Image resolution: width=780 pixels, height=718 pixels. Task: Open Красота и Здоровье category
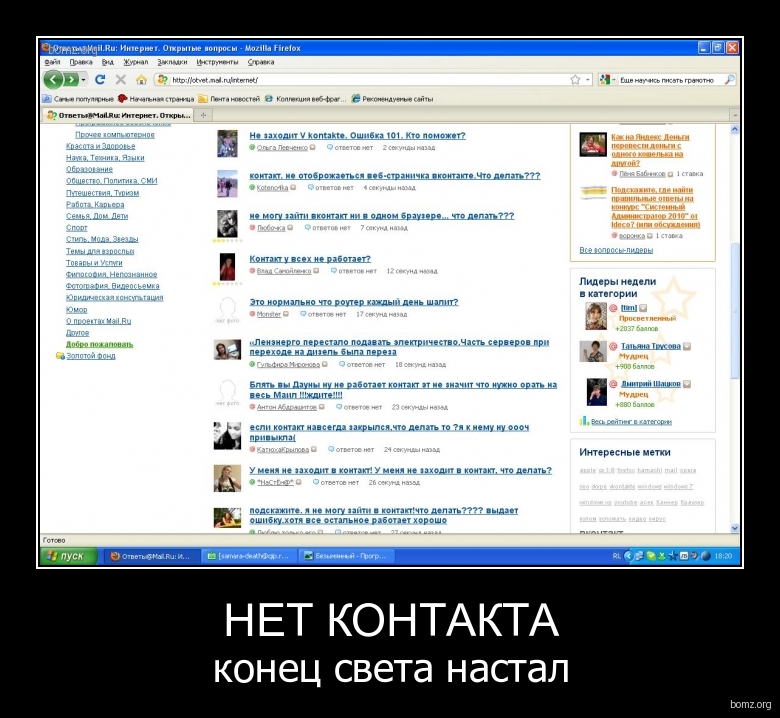coord(100,146)
